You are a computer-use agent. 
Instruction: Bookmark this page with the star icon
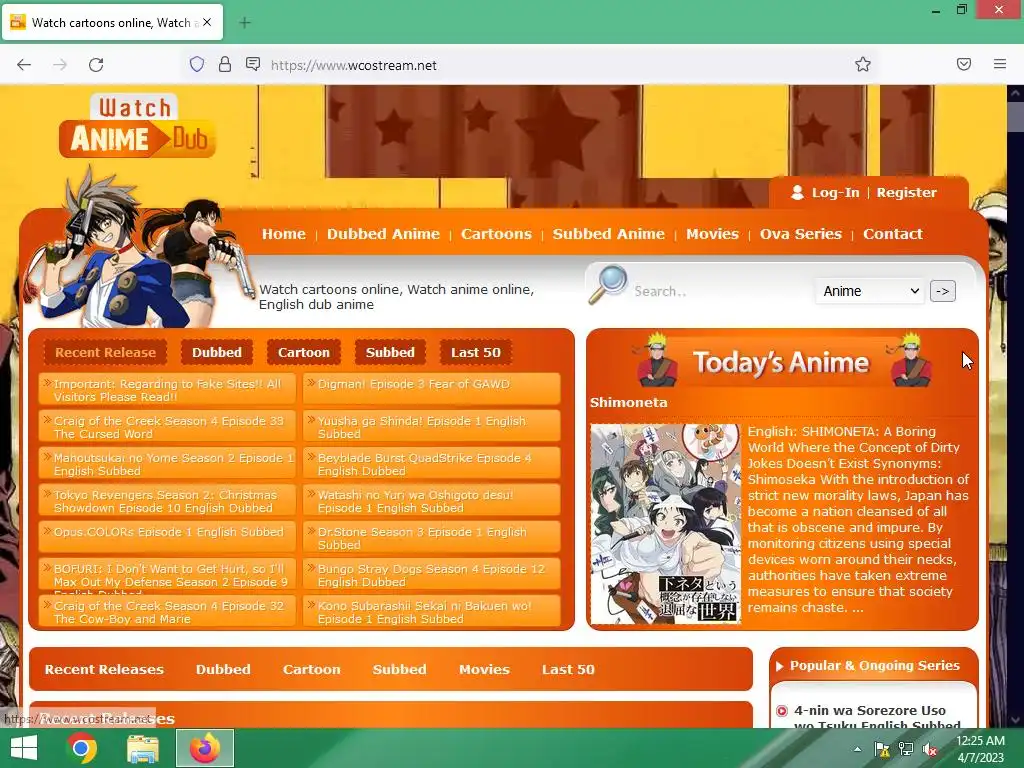click(x=863, y=64)
